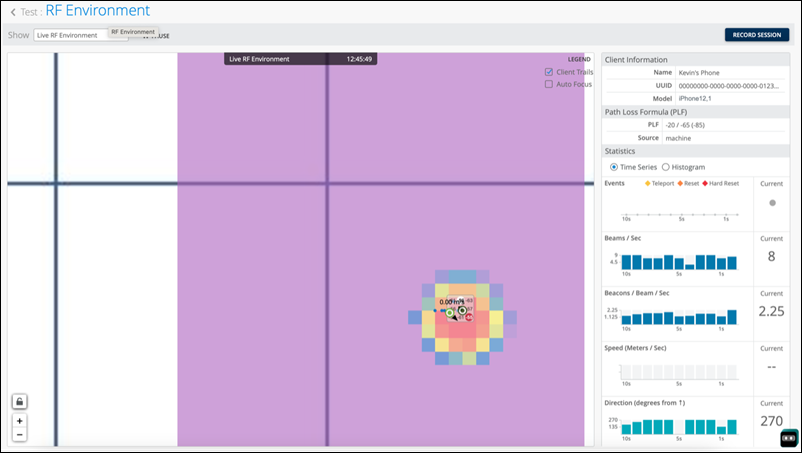Select the Time Series radio button
Viewport: 802px width, 453px height.
click(614, 167)
